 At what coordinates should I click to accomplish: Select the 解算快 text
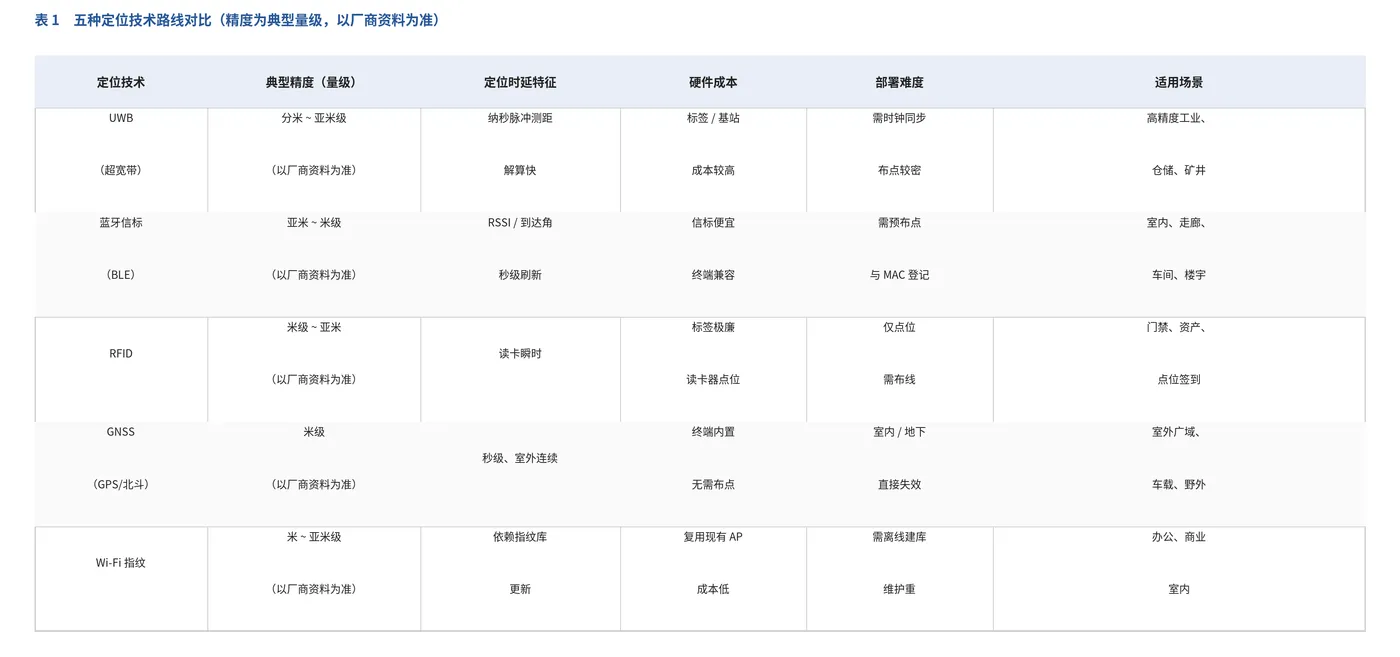coord(520,170)
